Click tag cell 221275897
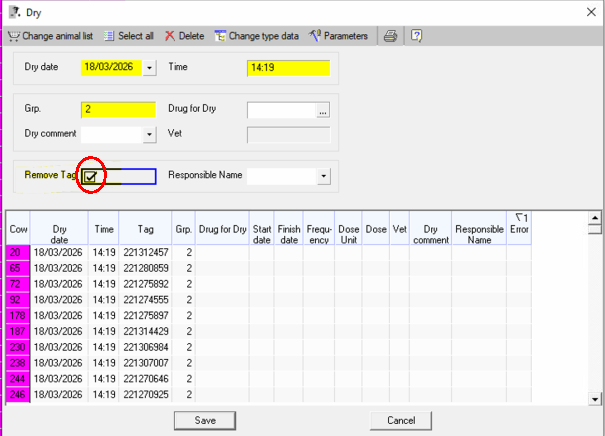This screenshot has height=436, width=605. click(x=145, y=316)
